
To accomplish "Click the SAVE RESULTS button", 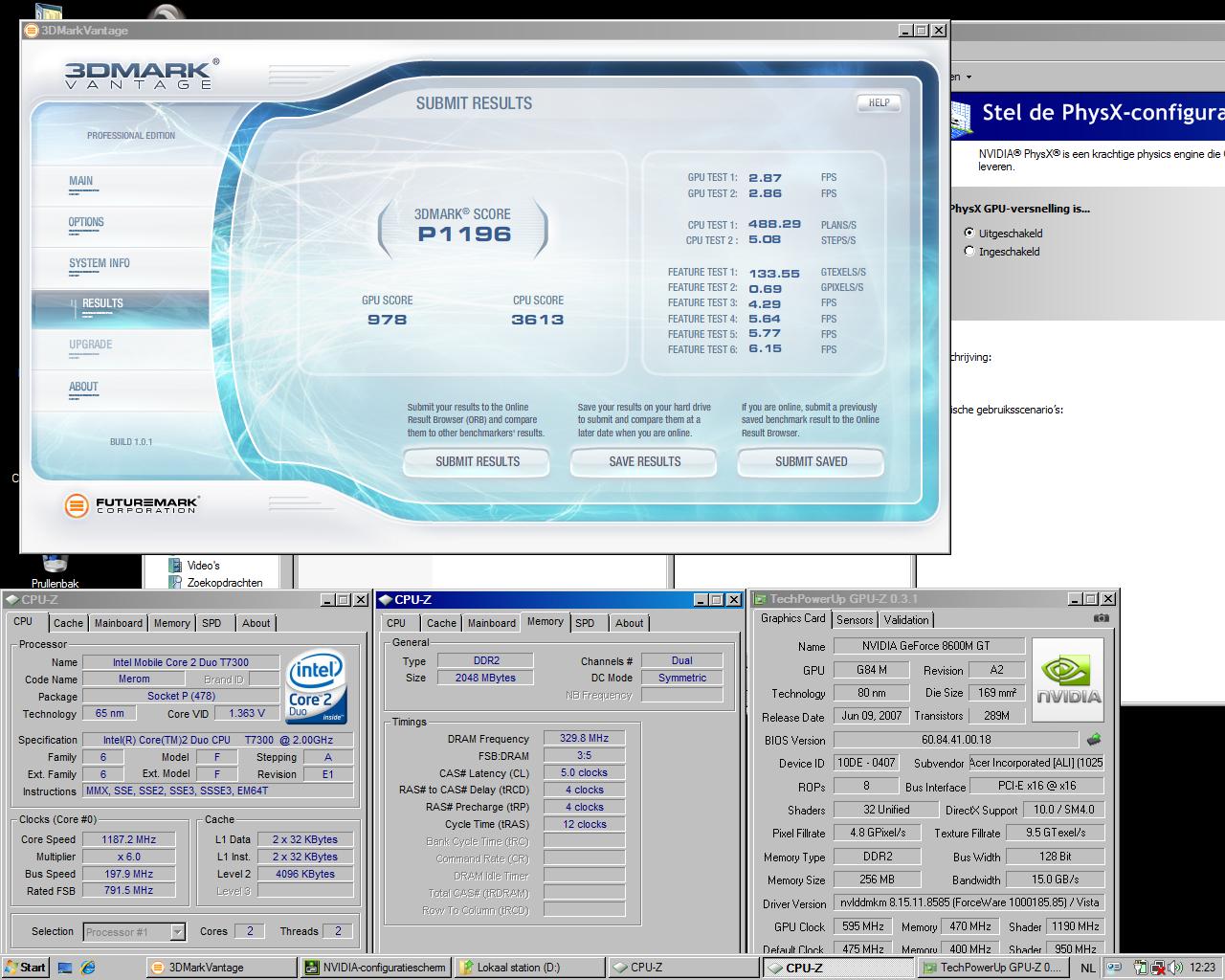I will [644, 462].
